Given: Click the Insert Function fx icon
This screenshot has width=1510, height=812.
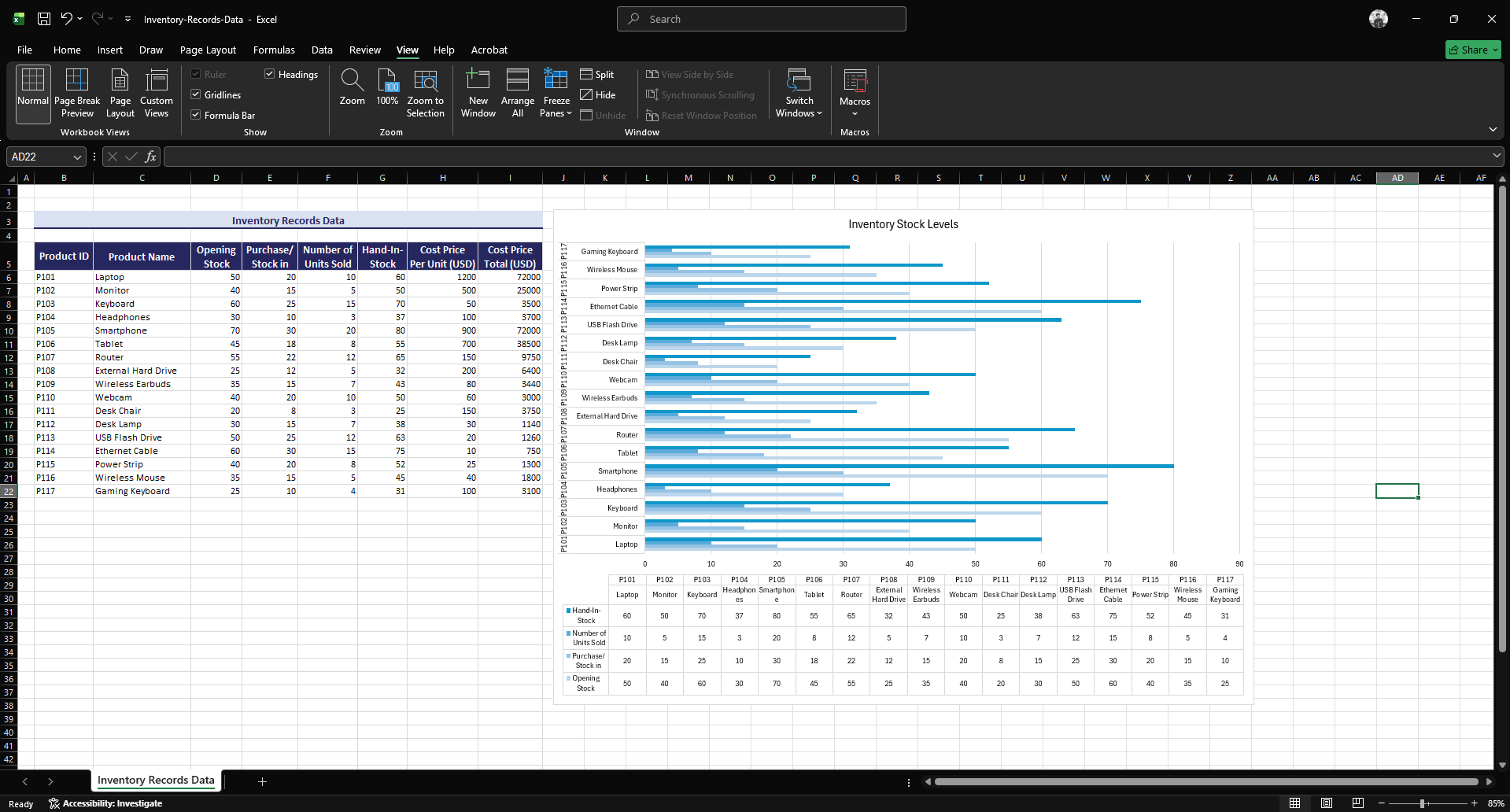Looking at the screenshot, I should point(150,157).
